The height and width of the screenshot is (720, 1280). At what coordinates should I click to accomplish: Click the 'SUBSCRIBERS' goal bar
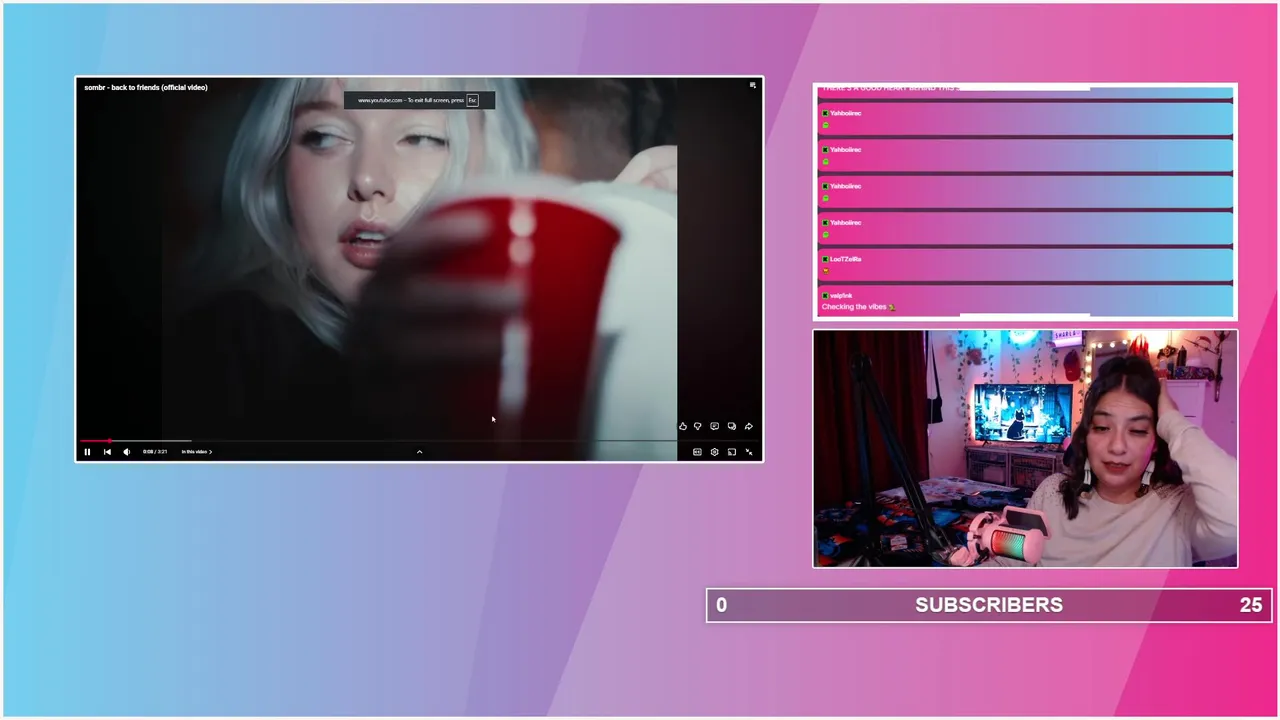click(x=989, y=605)
